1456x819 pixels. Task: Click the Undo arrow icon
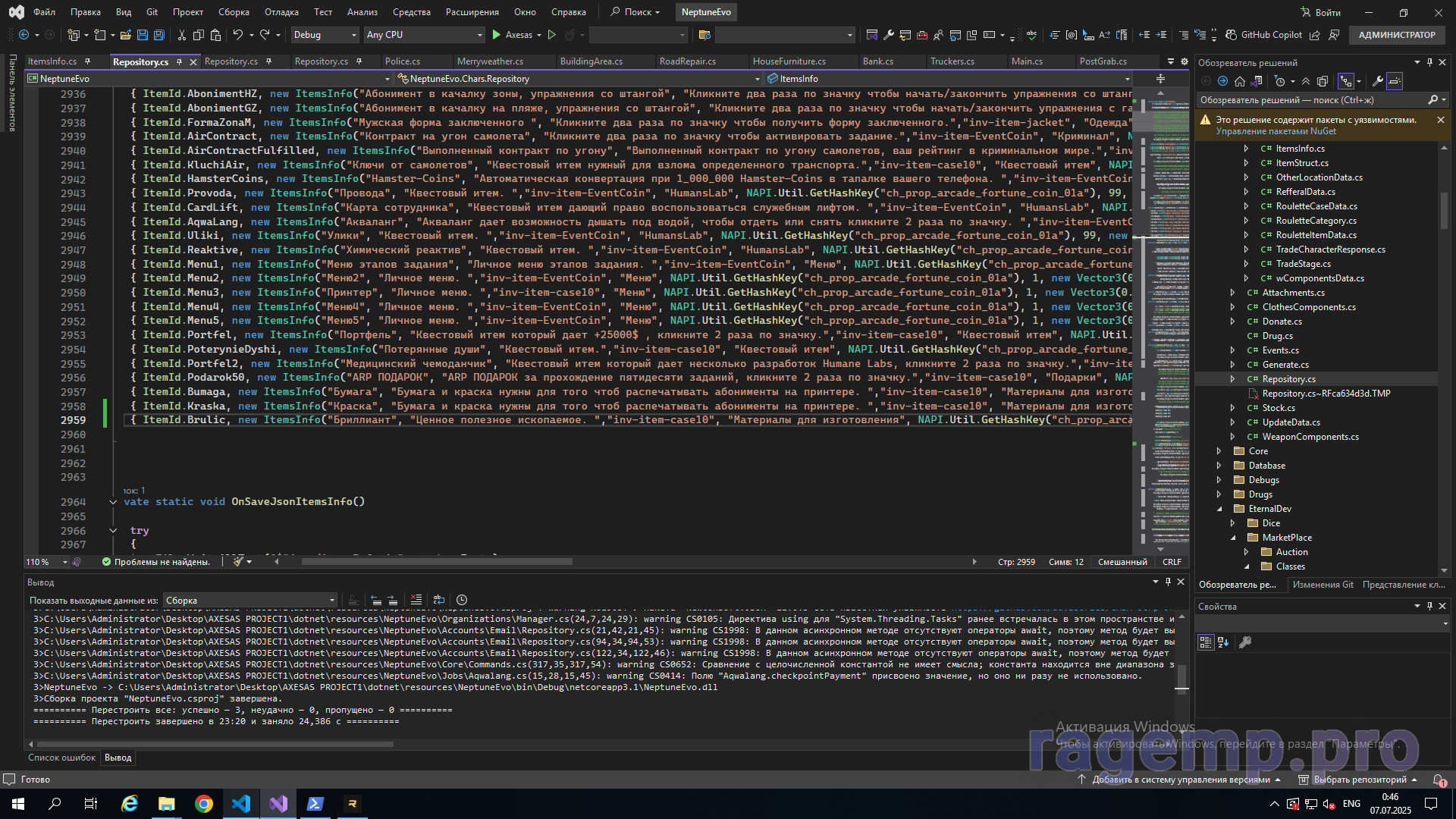237,35
